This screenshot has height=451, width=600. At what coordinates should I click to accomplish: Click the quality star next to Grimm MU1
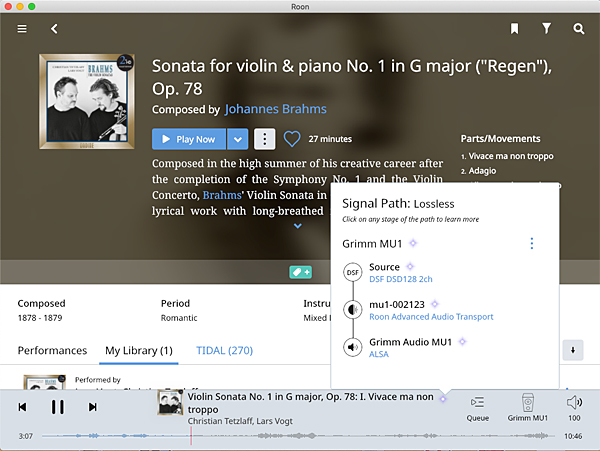coord(413,243)
